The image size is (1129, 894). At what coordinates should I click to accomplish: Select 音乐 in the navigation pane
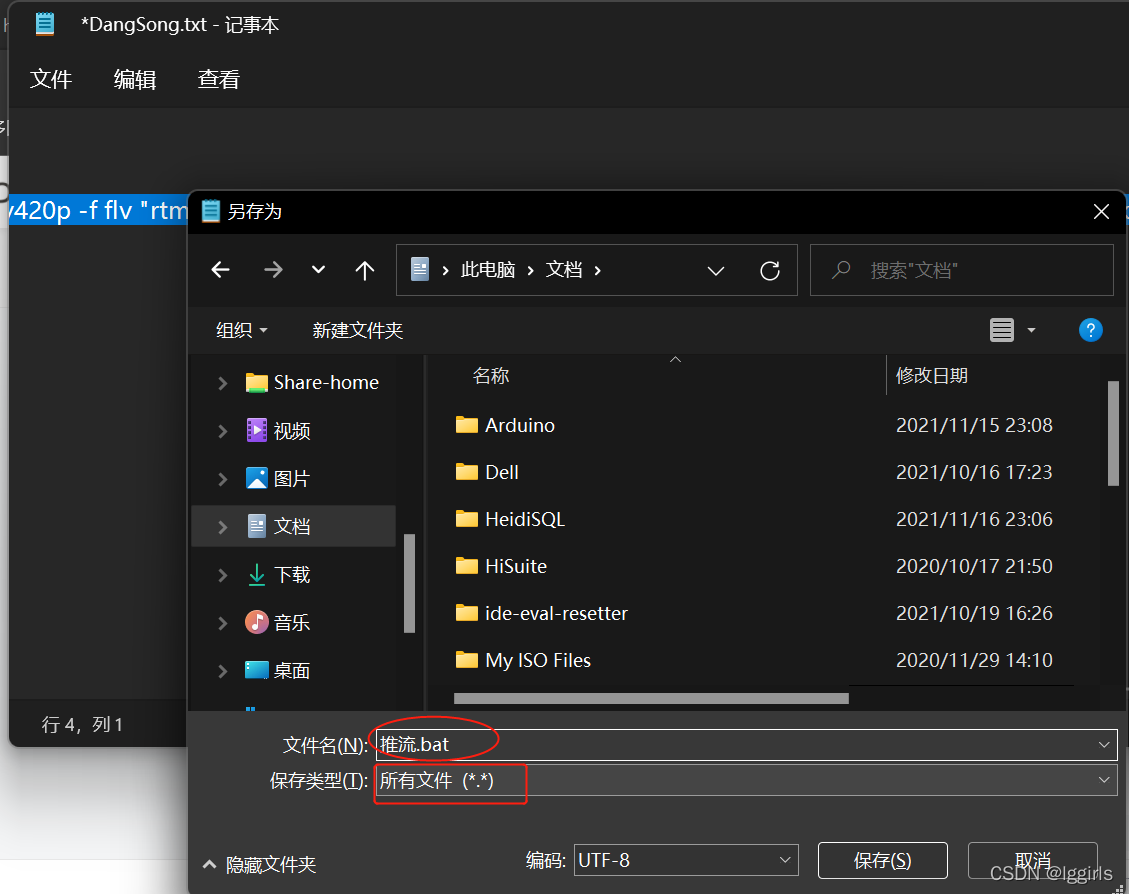[278, 622]
